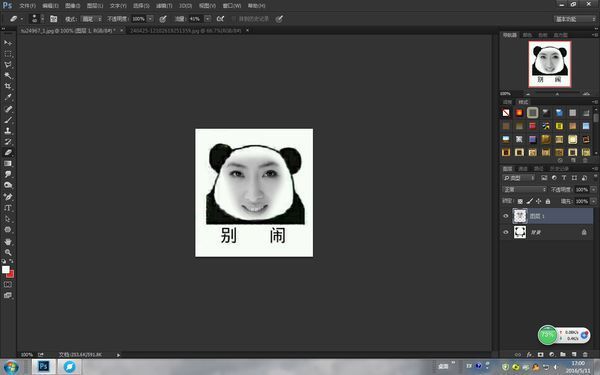The image size is (600, 375).
Task: Open the Brush panel from options bar
Action: 54,19
